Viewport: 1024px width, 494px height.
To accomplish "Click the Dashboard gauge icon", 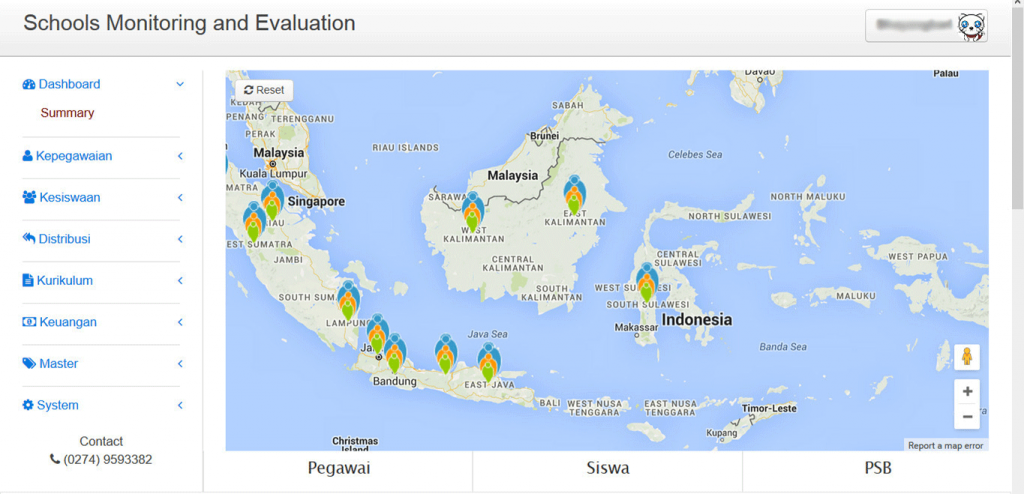I will click(28, 84).
